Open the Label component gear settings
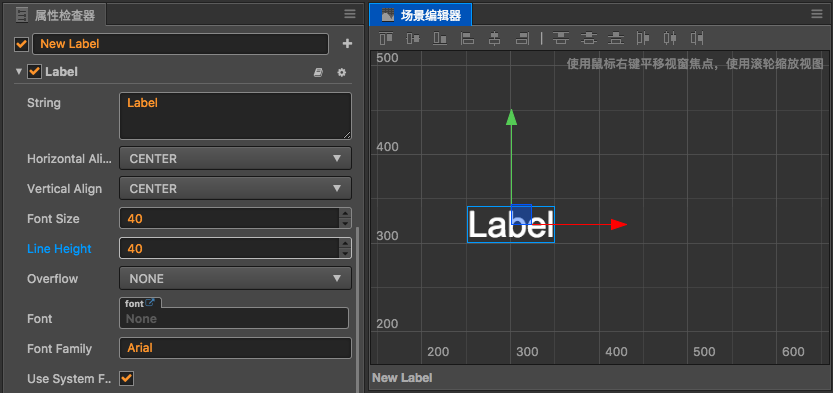Viewport: 833px width, 393px height. coord(342,73)
